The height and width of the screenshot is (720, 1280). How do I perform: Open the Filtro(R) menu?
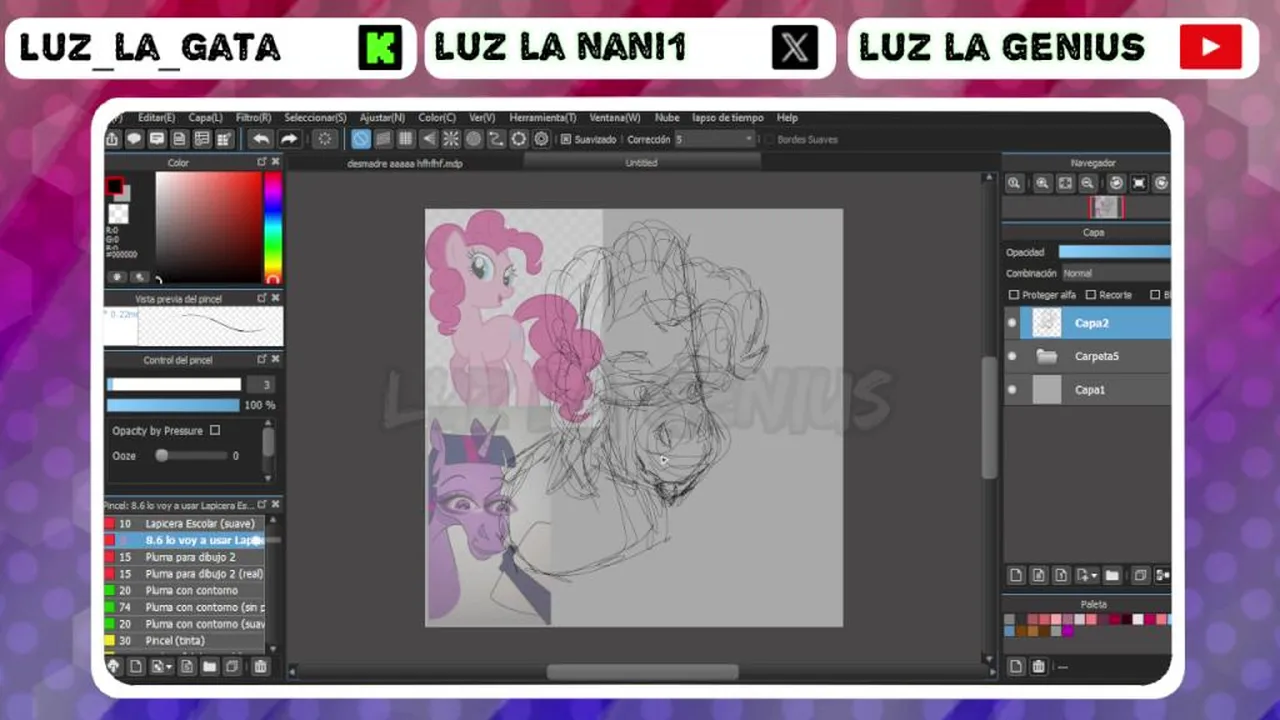pyautogui.click(x=253, y=118)
